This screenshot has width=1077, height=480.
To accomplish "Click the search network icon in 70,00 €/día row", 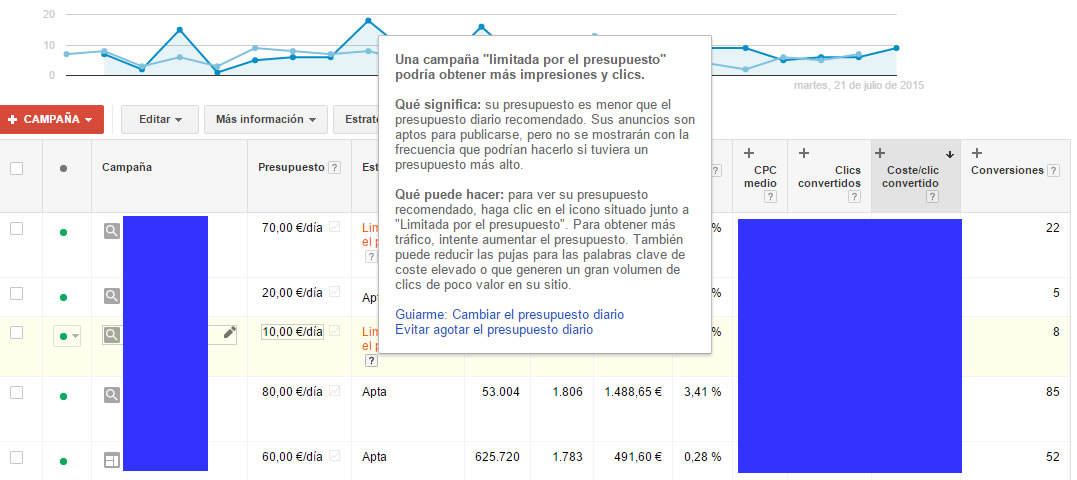I will click(112, 231).
